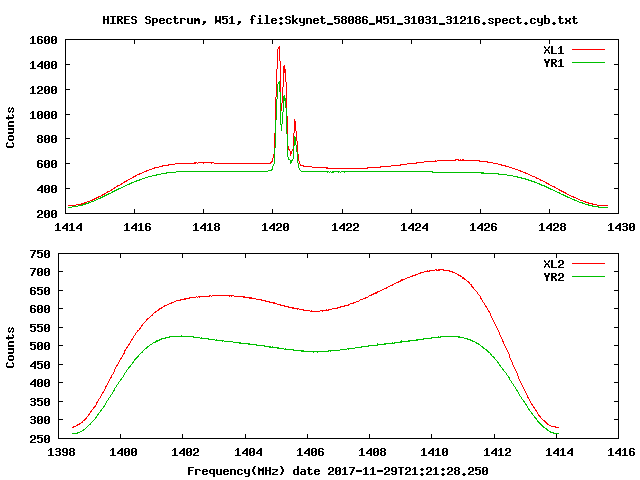
Task: Click the 800 tick label on top y-axis
Action: (x=47, y=140)
